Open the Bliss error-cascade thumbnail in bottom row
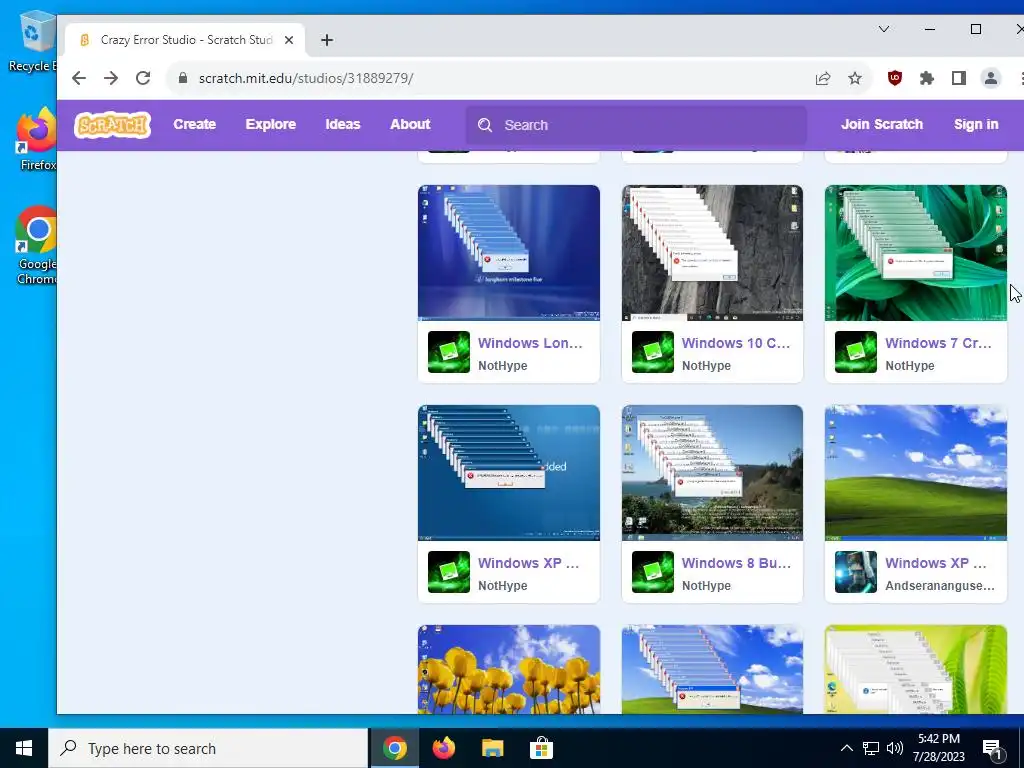This screenshot has height=768, width=1024. point(712,669)
